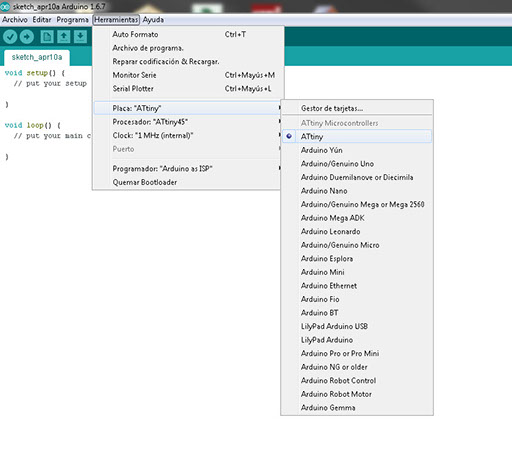The height and width of the screenshot is (470, 512).
Task: Click the New sketch file icon
Action: tap(47, 36)
